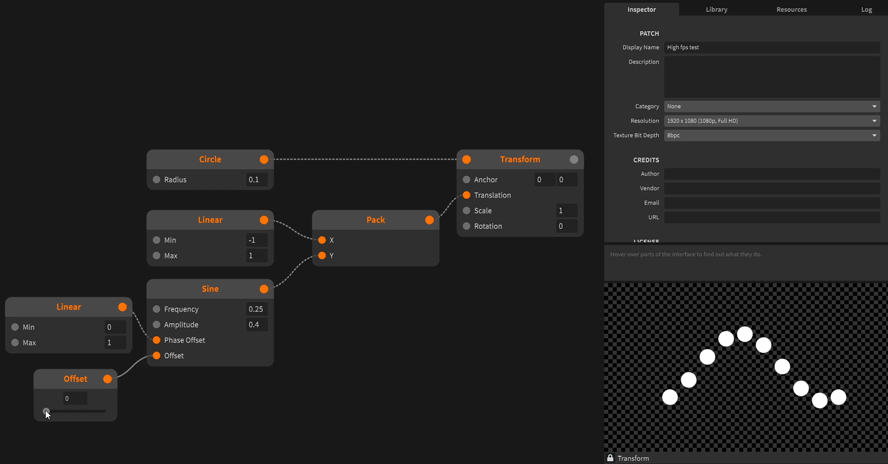Screen dimensions: 888x464
Task: Click Max value 1 on Linear beside Sine
Action: coord(115,343)
